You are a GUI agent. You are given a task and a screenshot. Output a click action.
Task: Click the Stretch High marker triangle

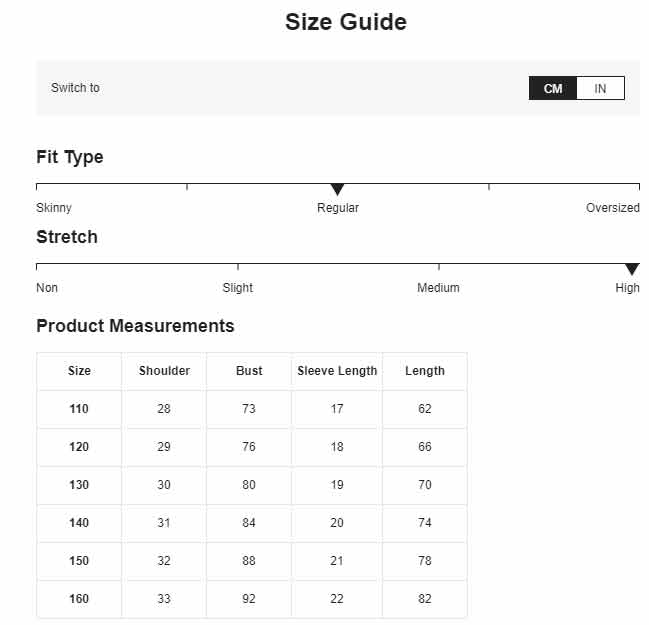632,269
